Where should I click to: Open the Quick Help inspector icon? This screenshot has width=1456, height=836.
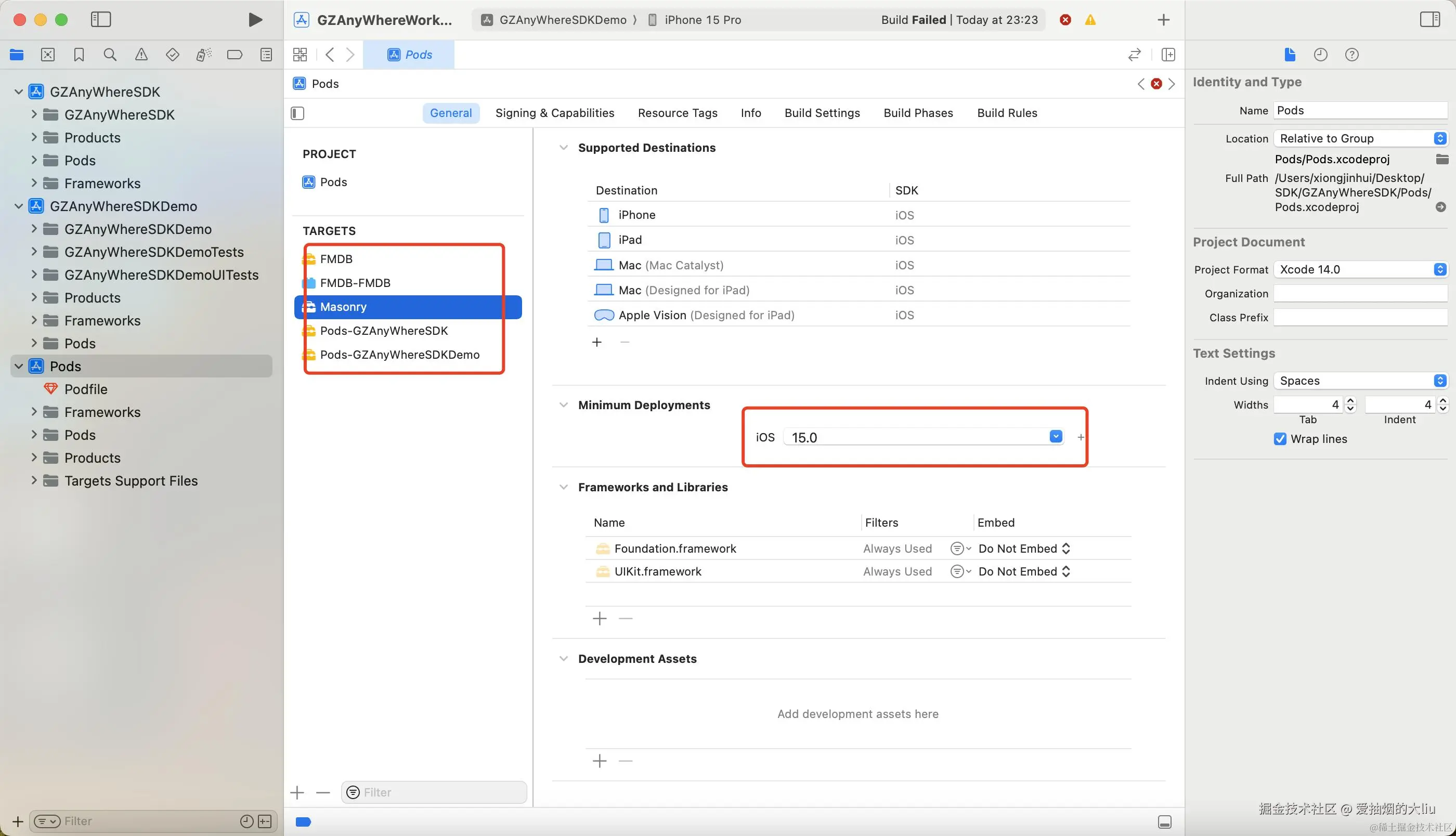coord(1351,55)
